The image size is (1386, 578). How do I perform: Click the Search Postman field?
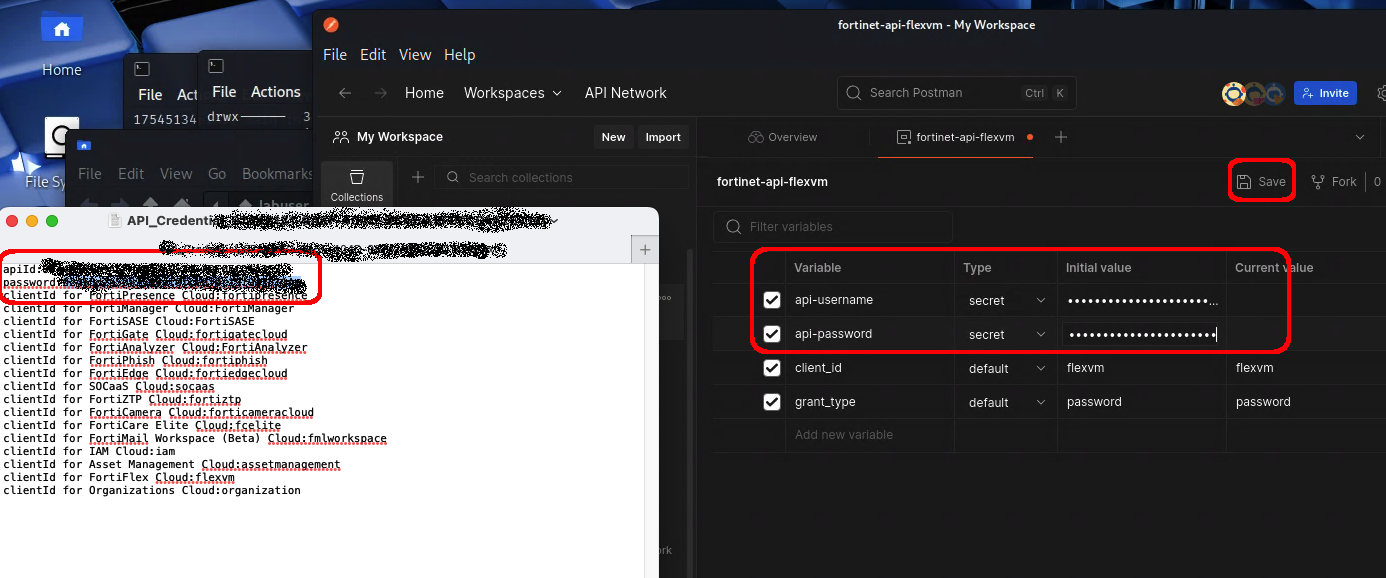click(957, 93)
